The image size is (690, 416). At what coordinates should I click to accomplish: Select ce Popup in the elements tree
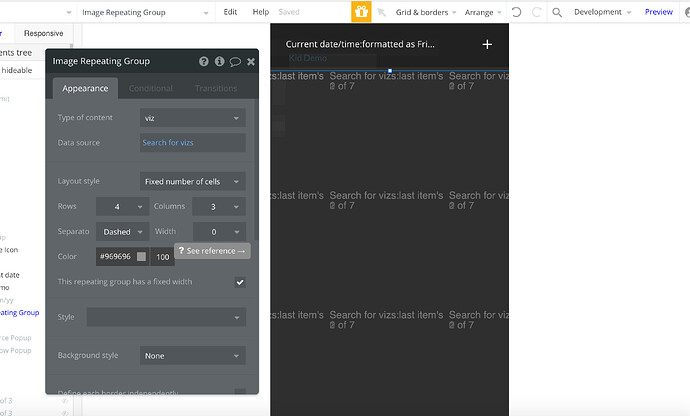15,338
